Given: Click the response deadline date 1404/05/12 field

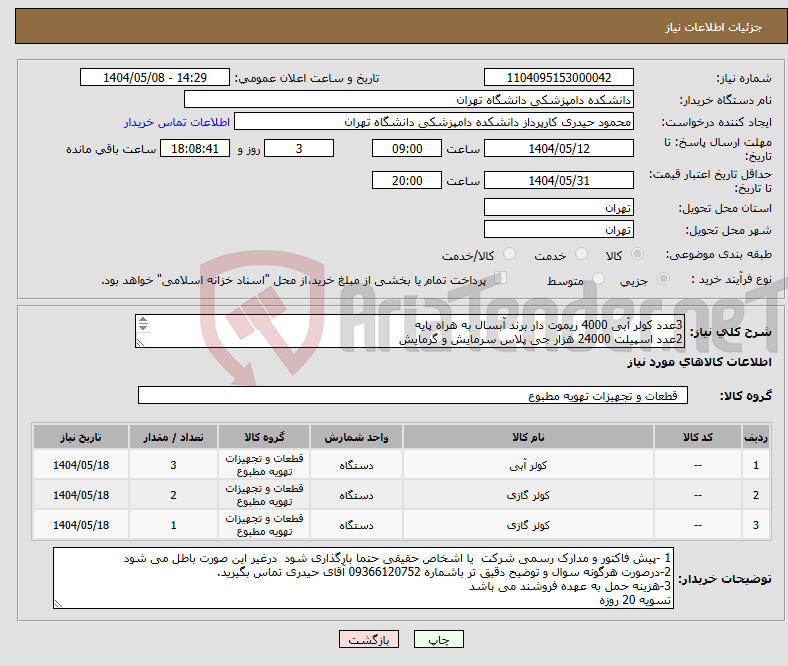Looking at the screenshot, I should (558, 148).
